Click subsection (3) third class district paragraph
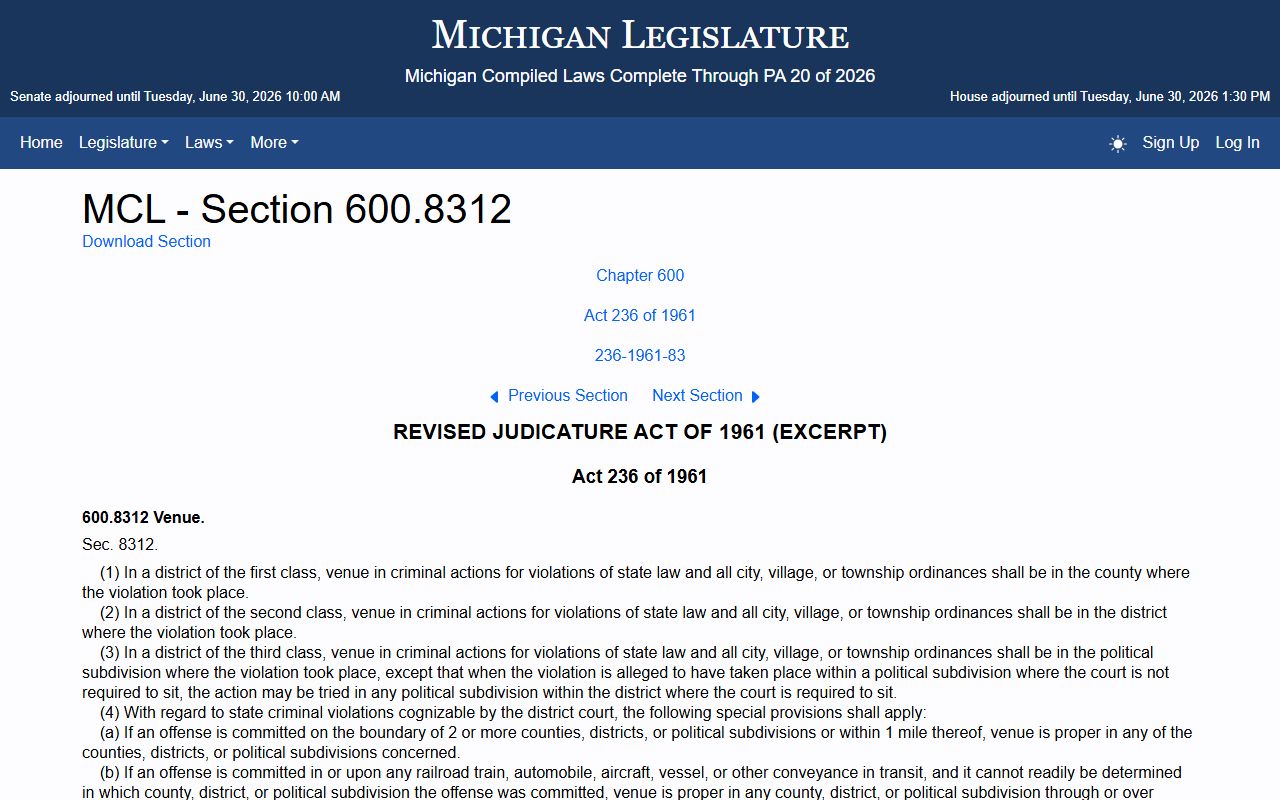Screen dimensions: 1280x800 pyautogui.click(x=626, y=672)
